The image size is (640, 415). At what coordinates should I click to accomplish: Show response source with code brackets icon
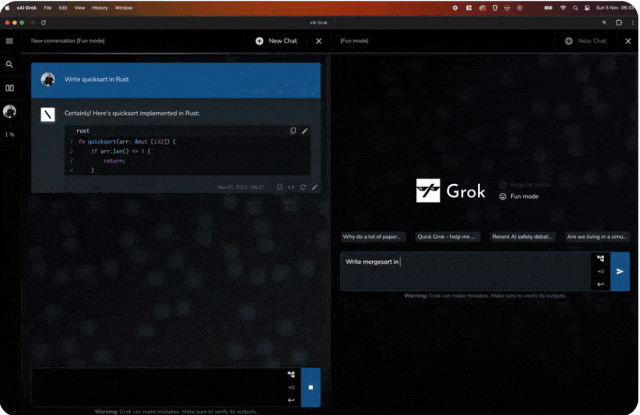coord(291,187)
